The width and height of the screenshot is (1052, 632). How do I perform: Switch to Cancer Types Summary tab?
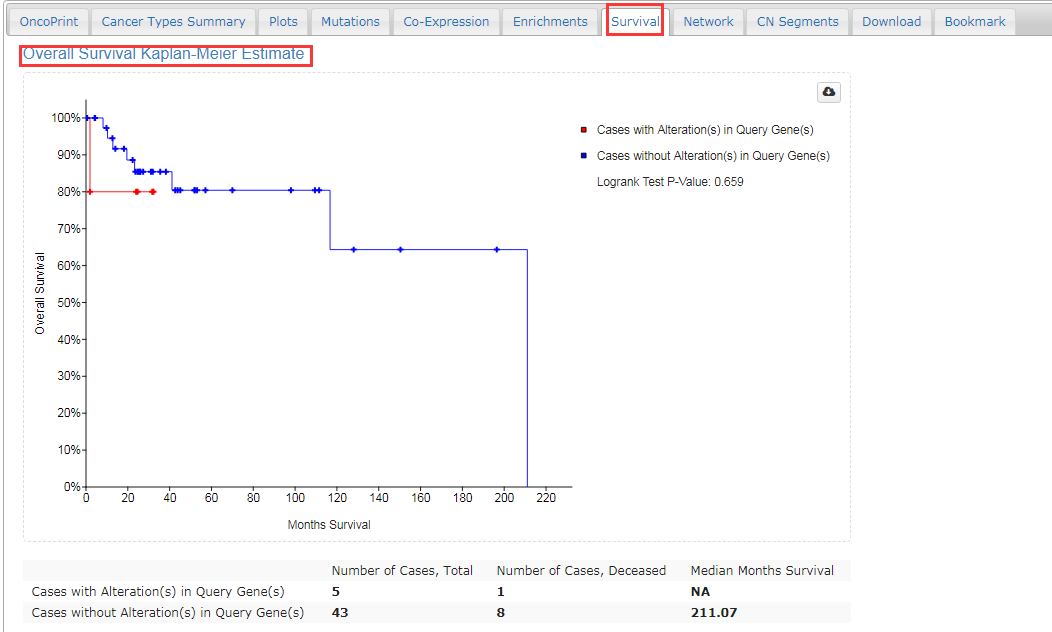click(x=173, y=22)
